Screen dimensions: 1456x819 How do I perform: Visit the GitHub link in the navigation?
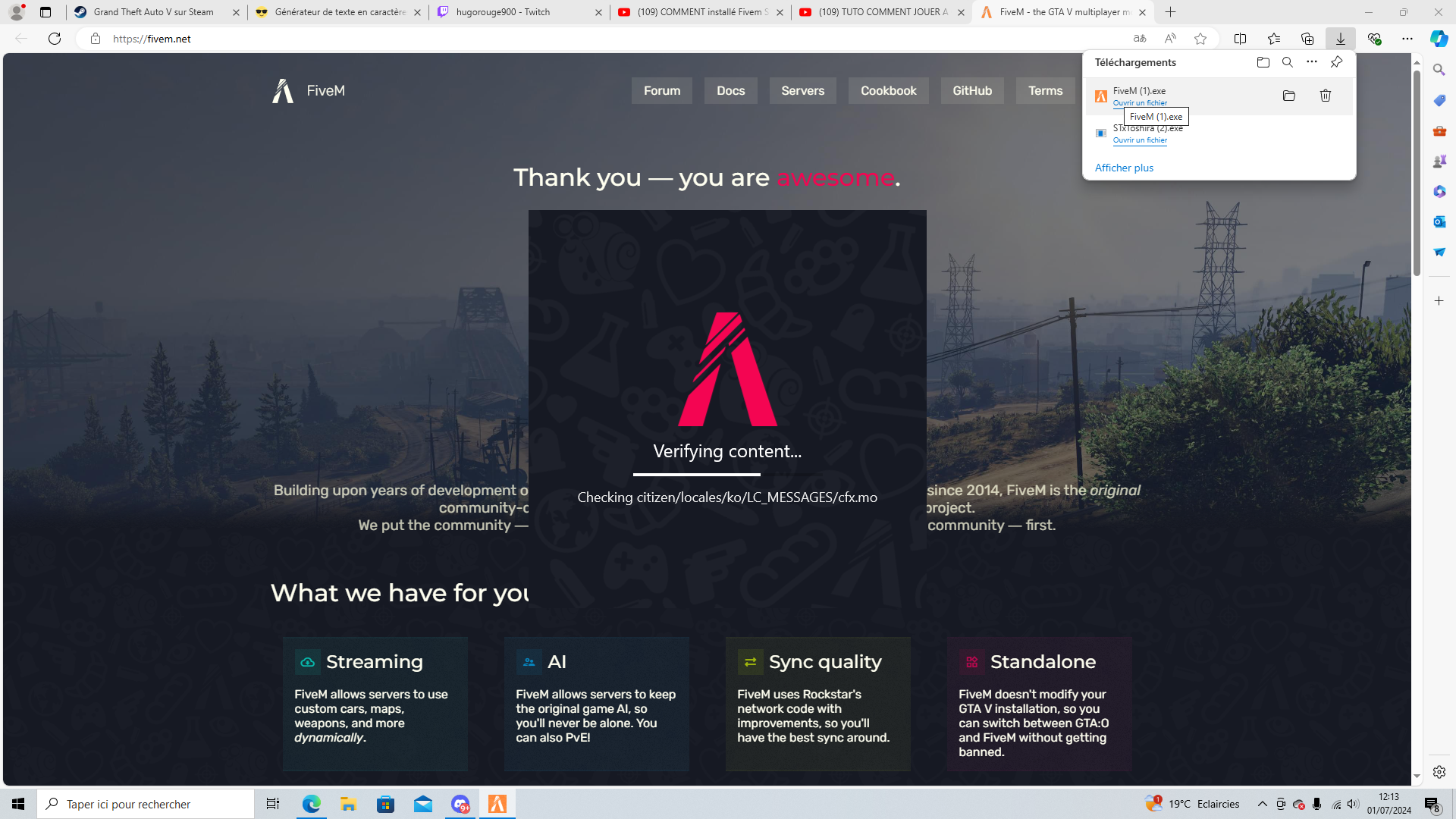pos(972,91)
